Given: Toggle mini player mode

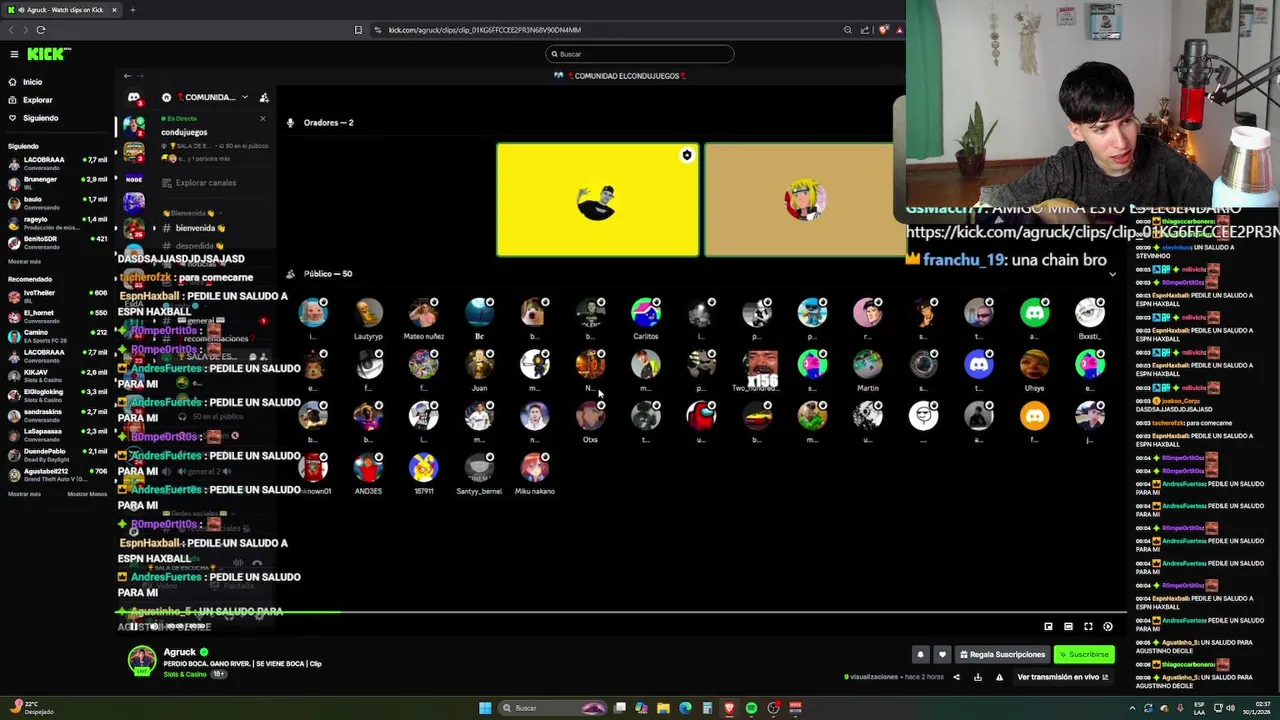Looking at the screenshot, I should (x=1048, y=627).
